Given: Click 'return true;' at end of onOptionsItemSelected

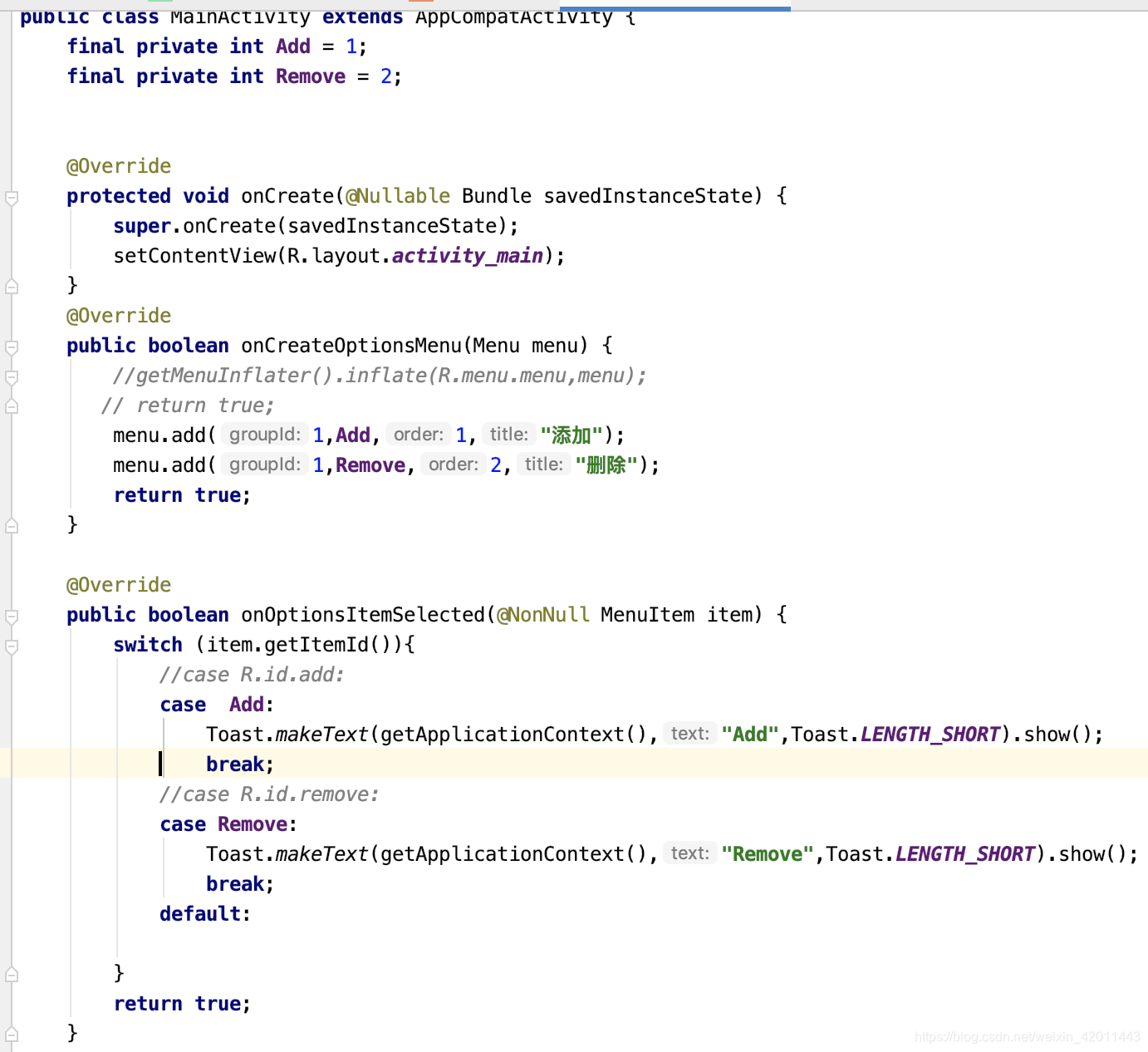Looking at the screenshot, I should (182, 1004).
